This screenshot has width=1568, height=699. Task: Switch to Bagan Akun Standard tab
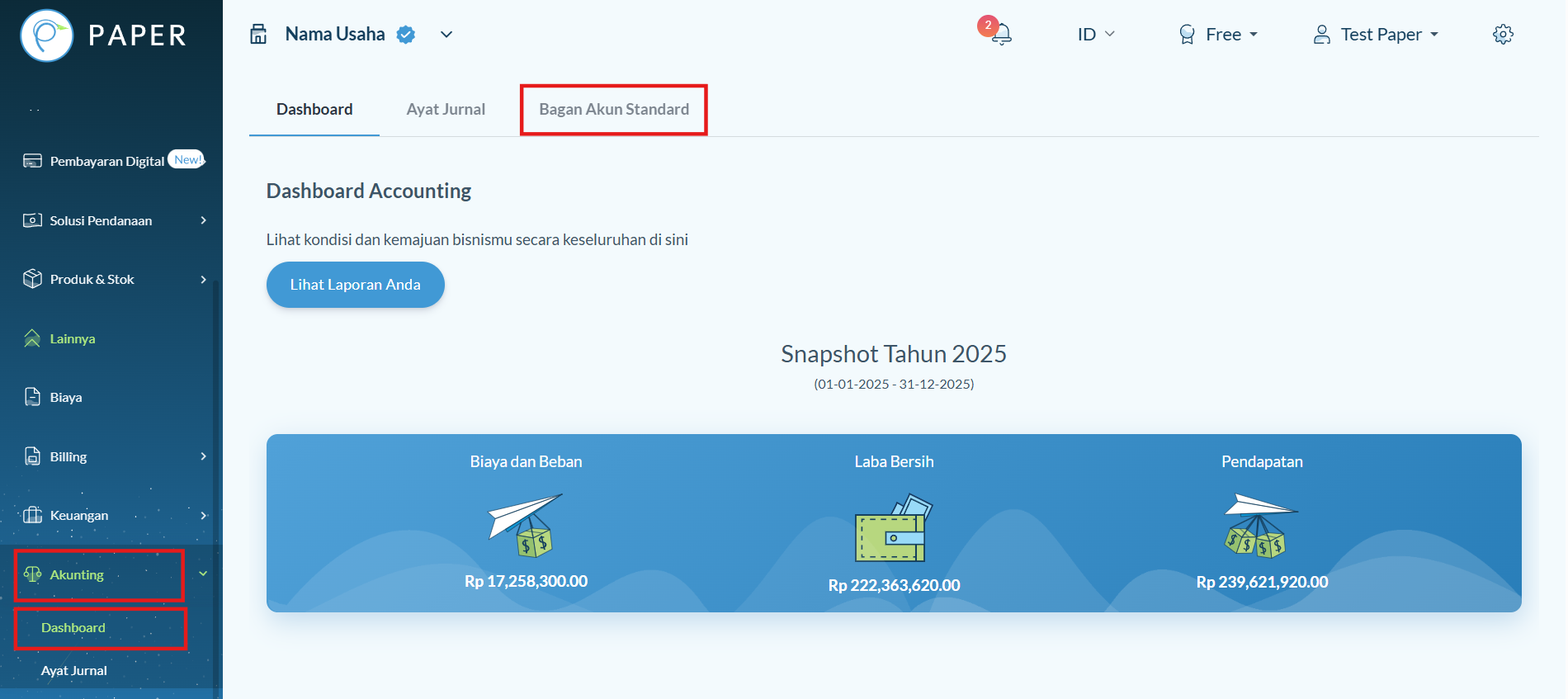click(x=614, y=109)
